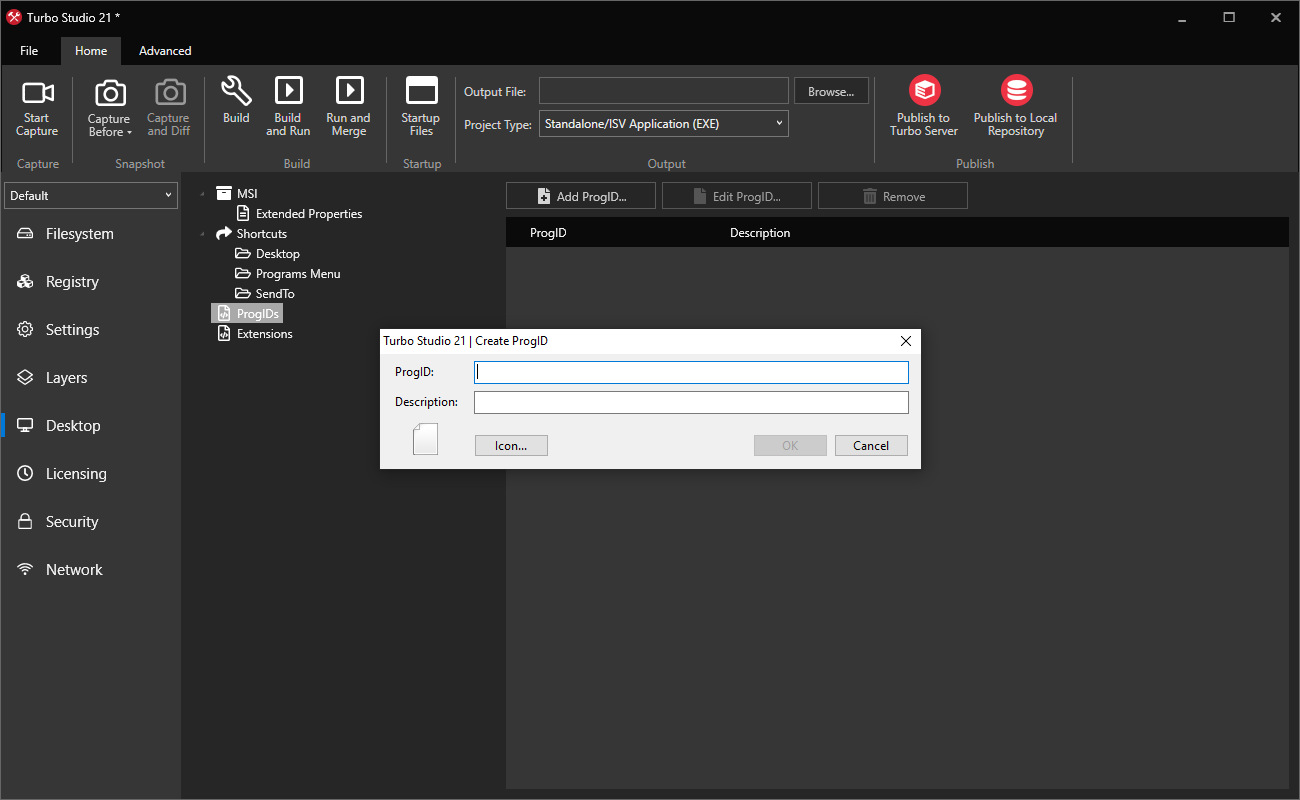Click Build and Run
The width and height of the screenshot is (1300, 800).
pyautogui.click(x=288, y=105)
